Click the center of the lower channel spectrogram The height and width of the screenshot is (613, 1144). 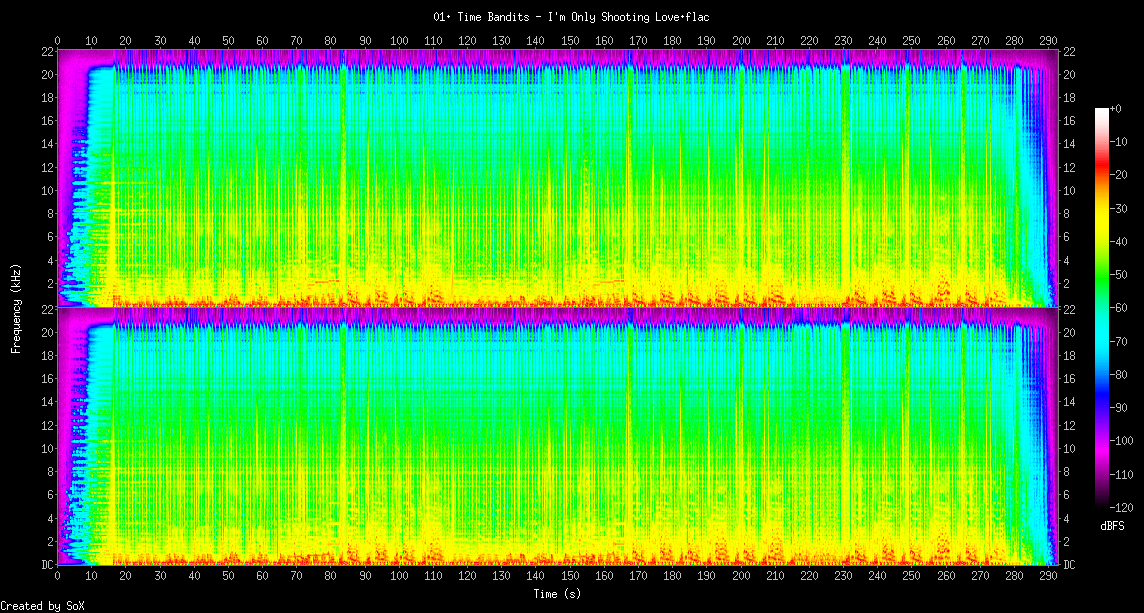click(557, 436)
